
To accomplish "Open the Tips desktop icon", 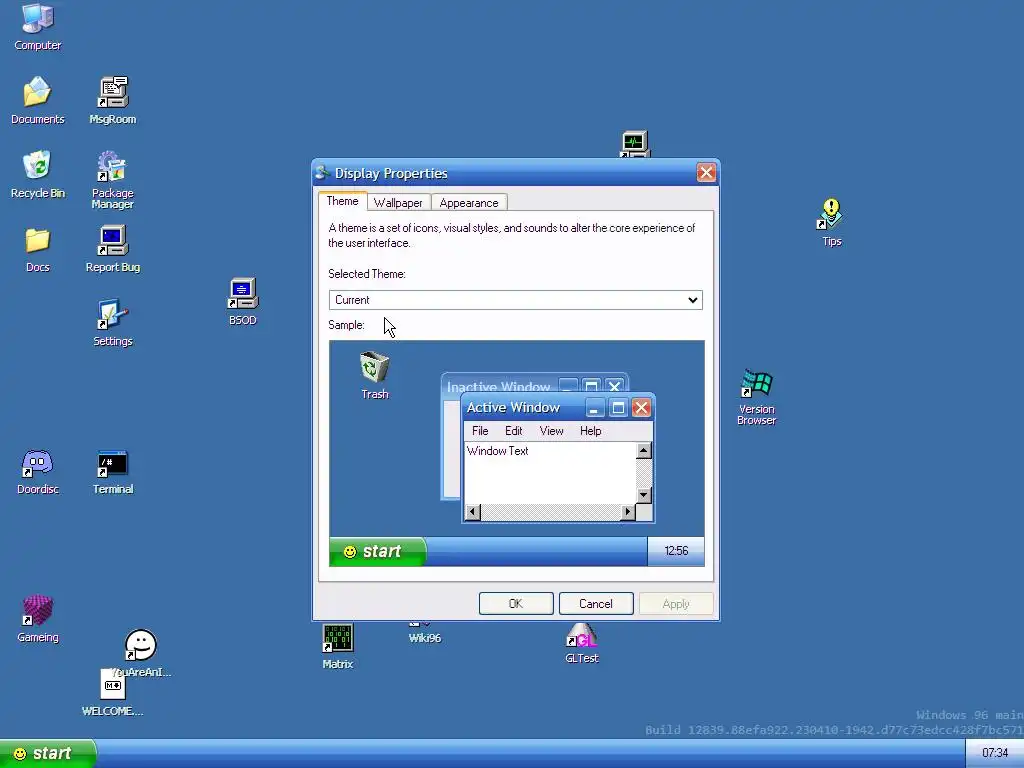I will [x=831, y=222].
